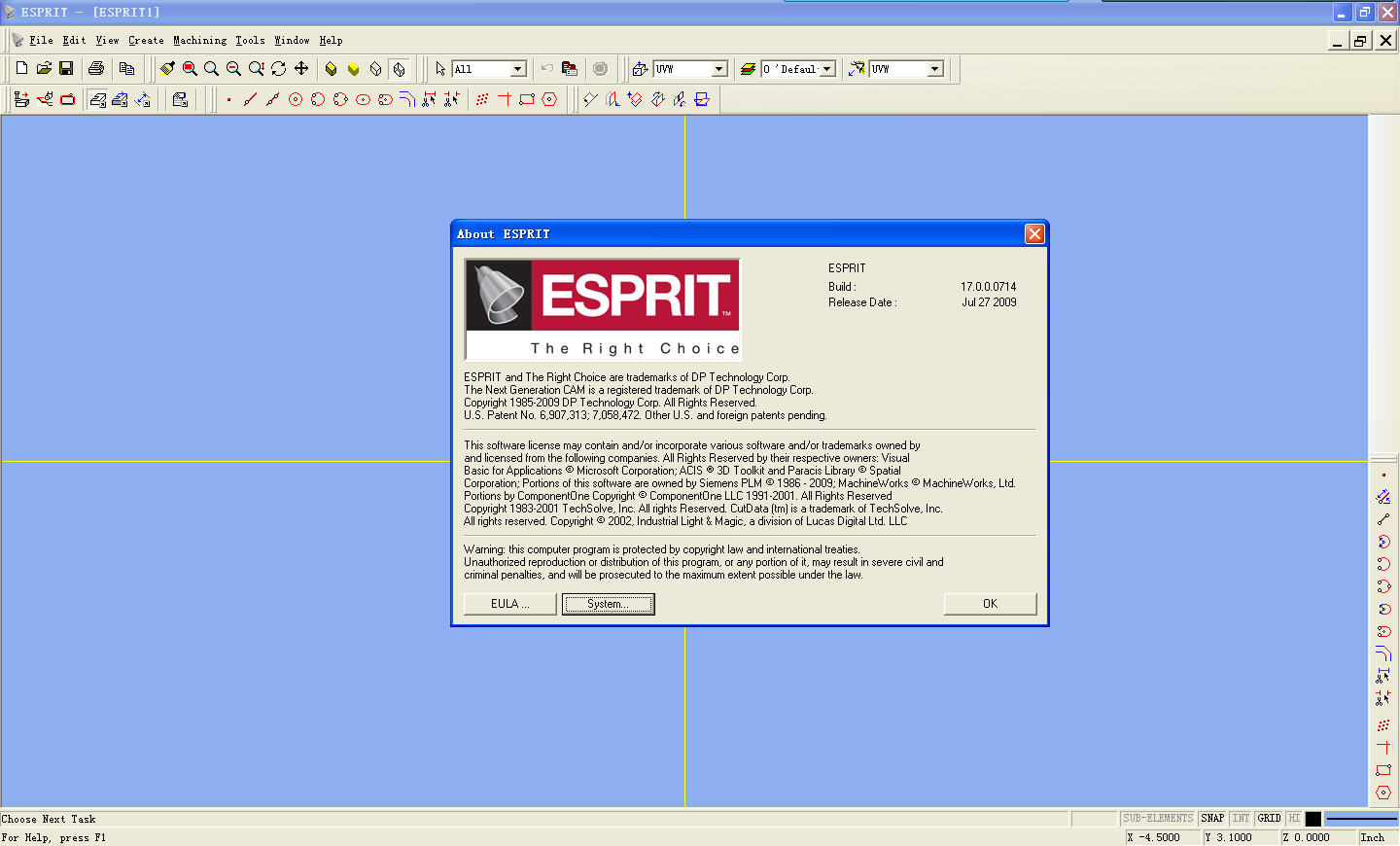Select the Fillet/Chamfer blue corner tool in horizontal toolbar
This screenshot has height=846, width=1400.
[407, 99]
